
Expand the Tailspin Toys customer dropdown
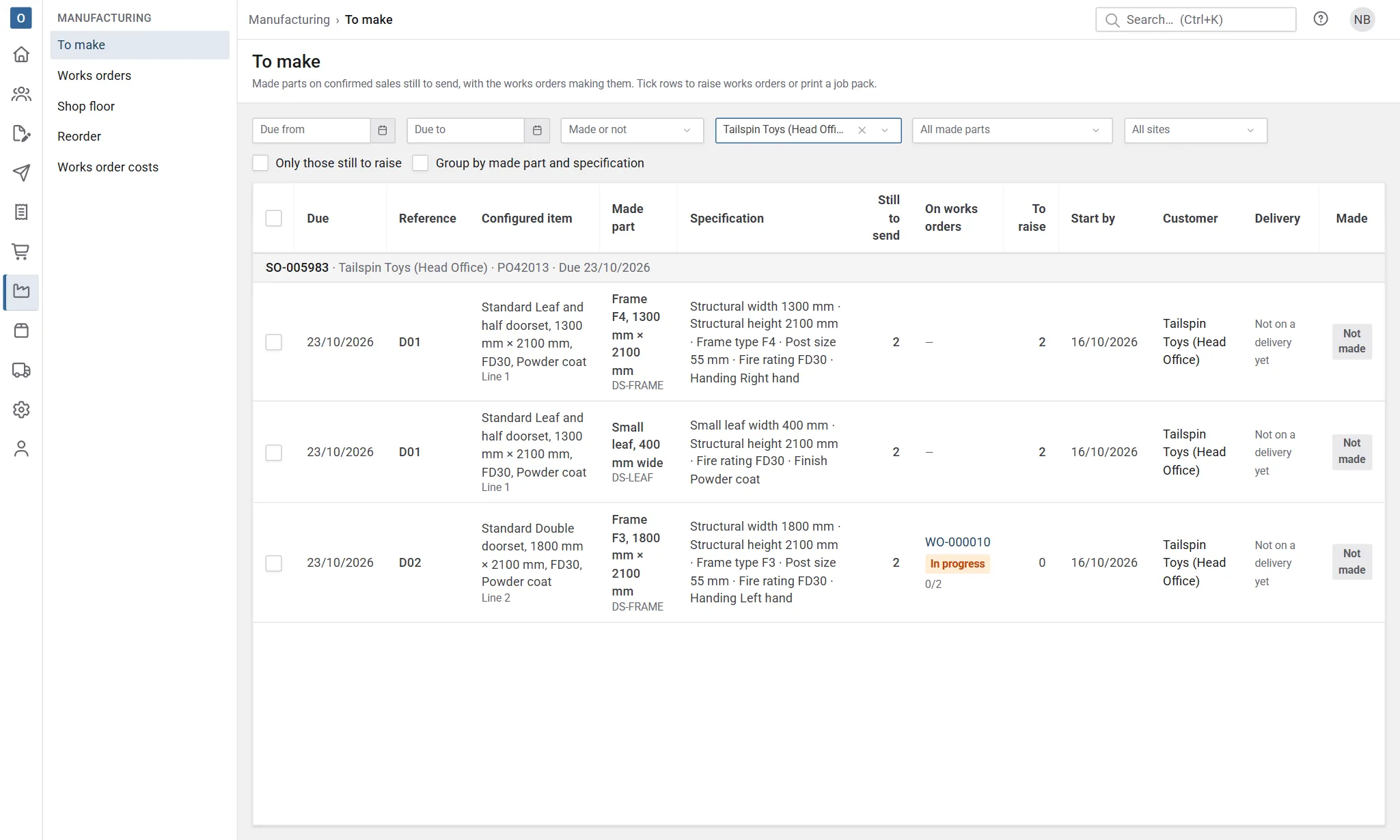click(885, 130)
